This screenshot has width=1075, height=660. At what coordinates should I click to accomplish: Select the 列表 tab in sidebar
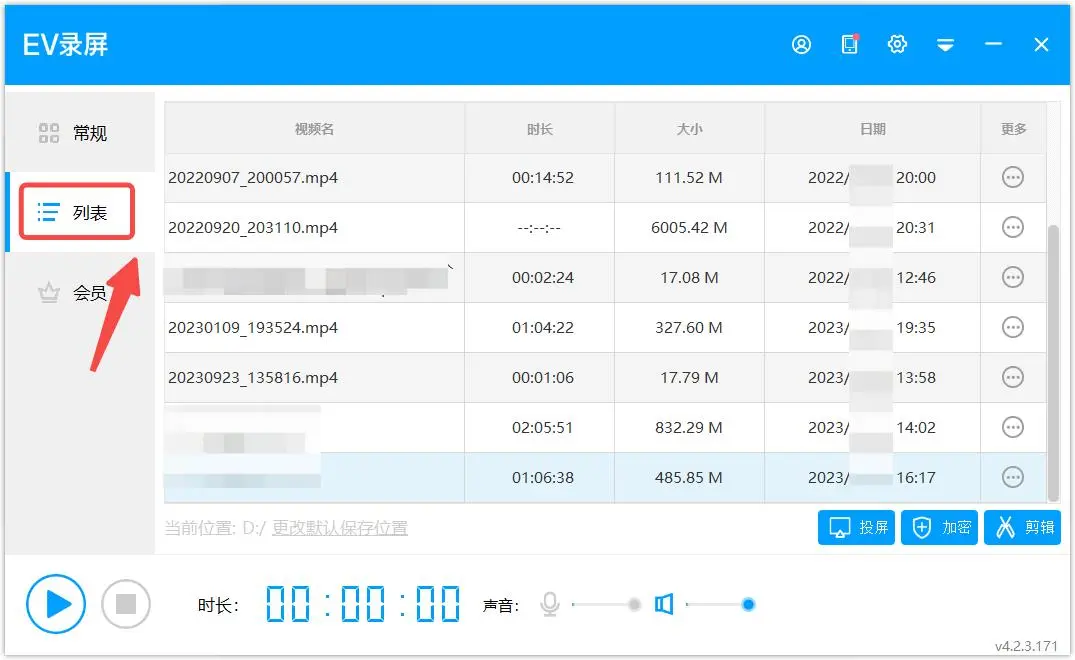(x=78, y=212)
